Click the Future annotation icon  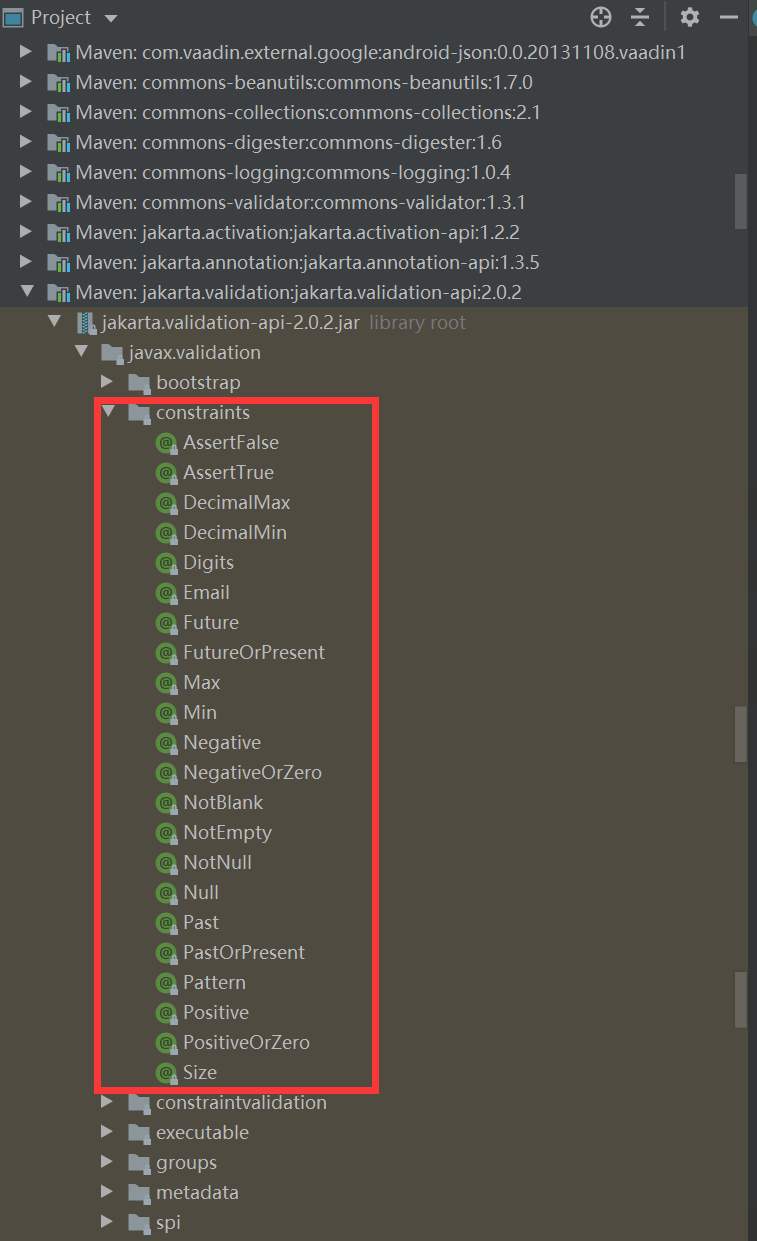click(167, 622)
